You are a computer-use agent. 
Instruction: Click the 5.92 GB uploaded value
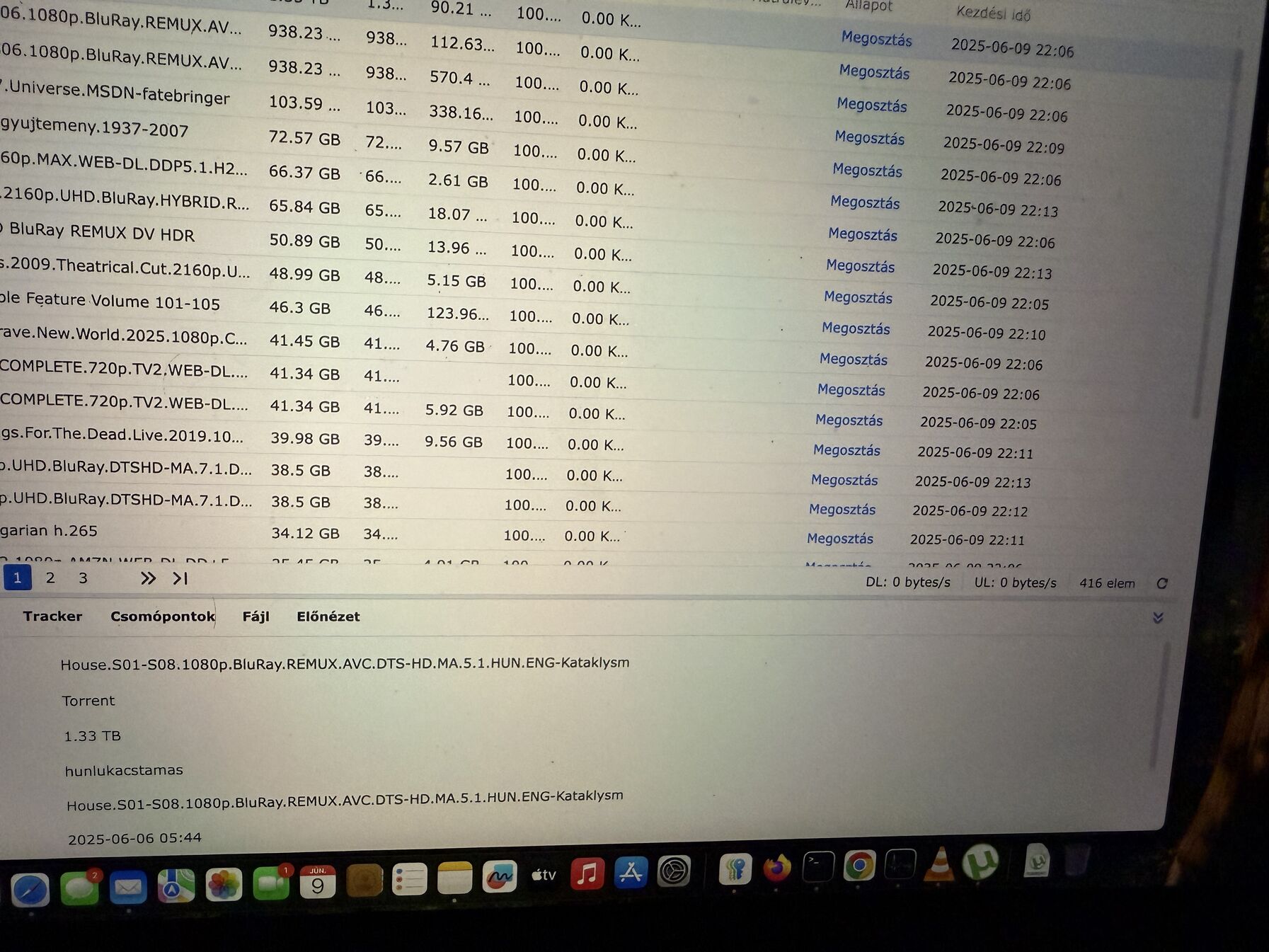(454, 410)
